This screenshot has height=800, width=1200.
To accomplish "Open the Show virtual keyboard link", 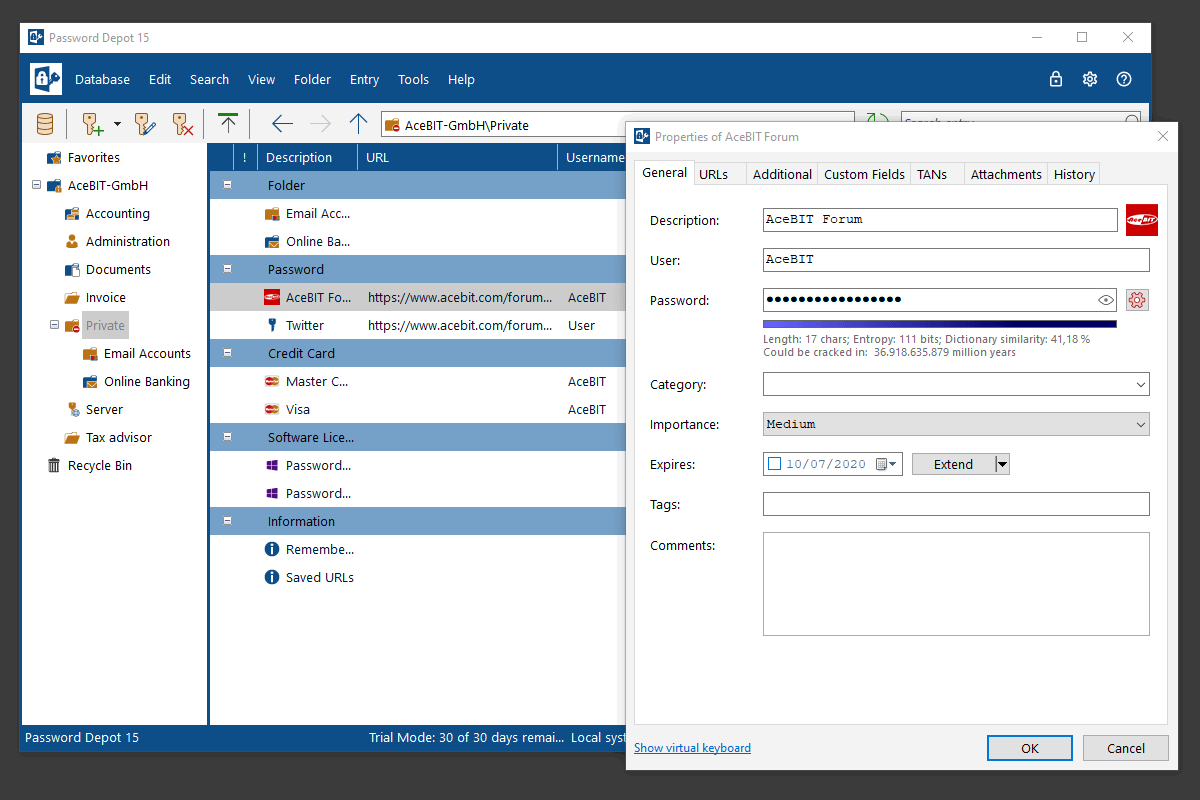I will (x=692, y=748).
